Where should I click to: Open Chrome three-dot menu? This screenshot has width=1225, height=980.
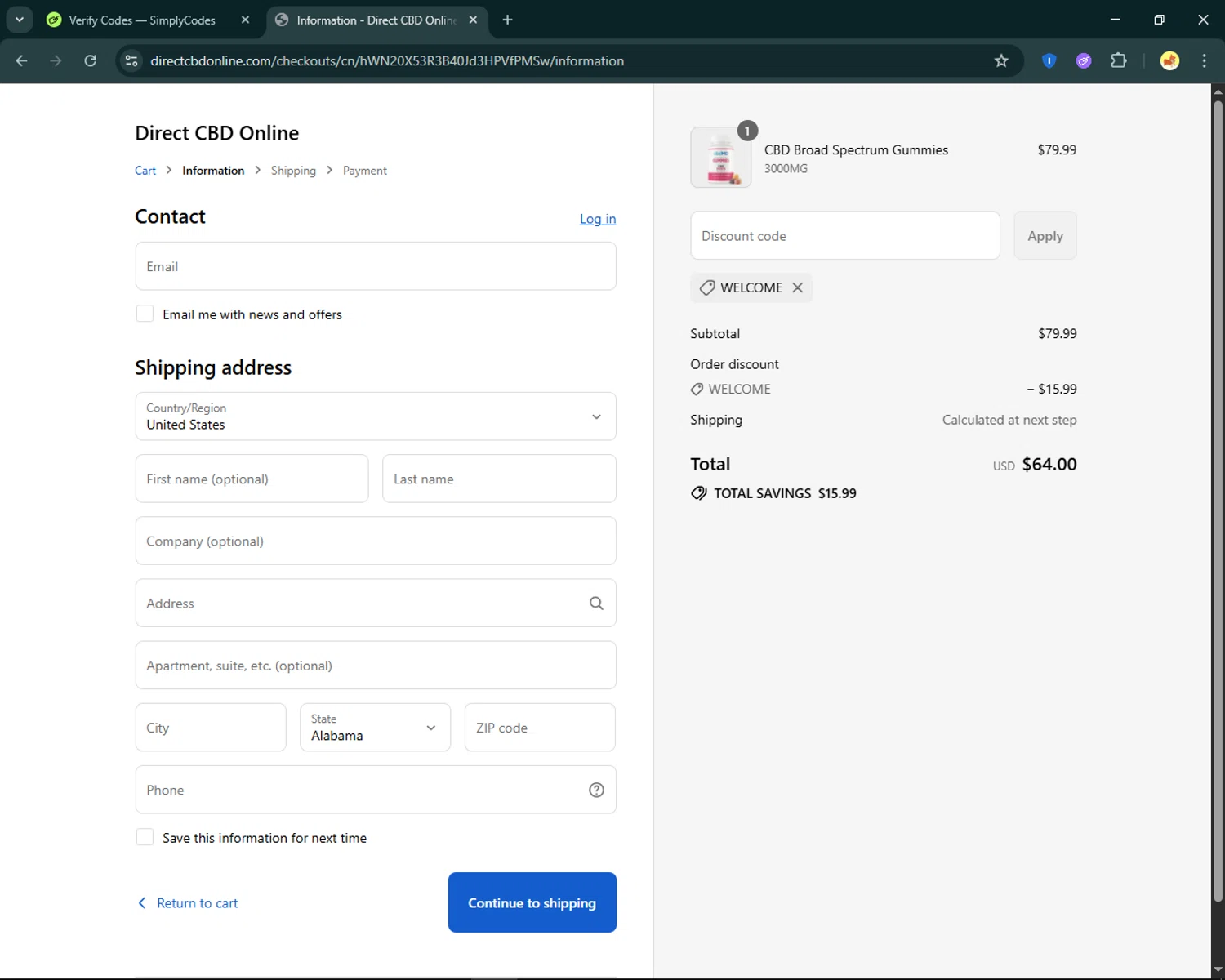coord(1205,60)
